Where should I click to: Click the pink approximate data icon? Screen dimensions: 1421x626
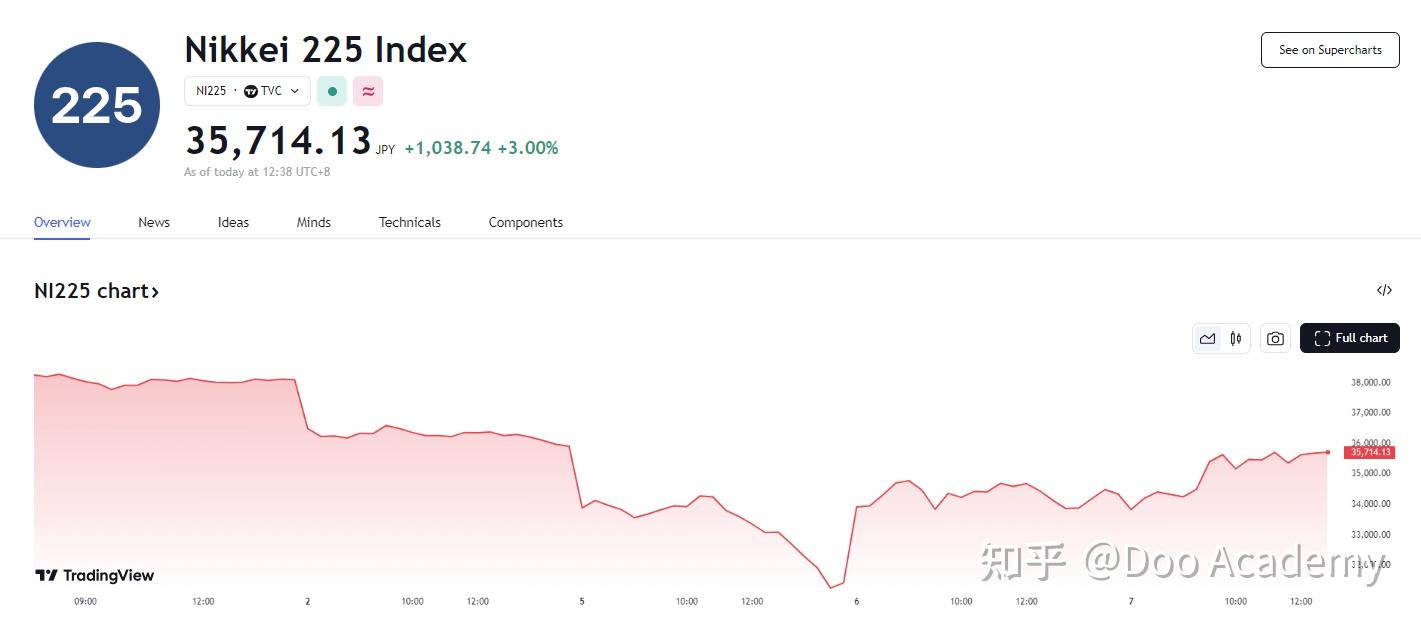368,91
